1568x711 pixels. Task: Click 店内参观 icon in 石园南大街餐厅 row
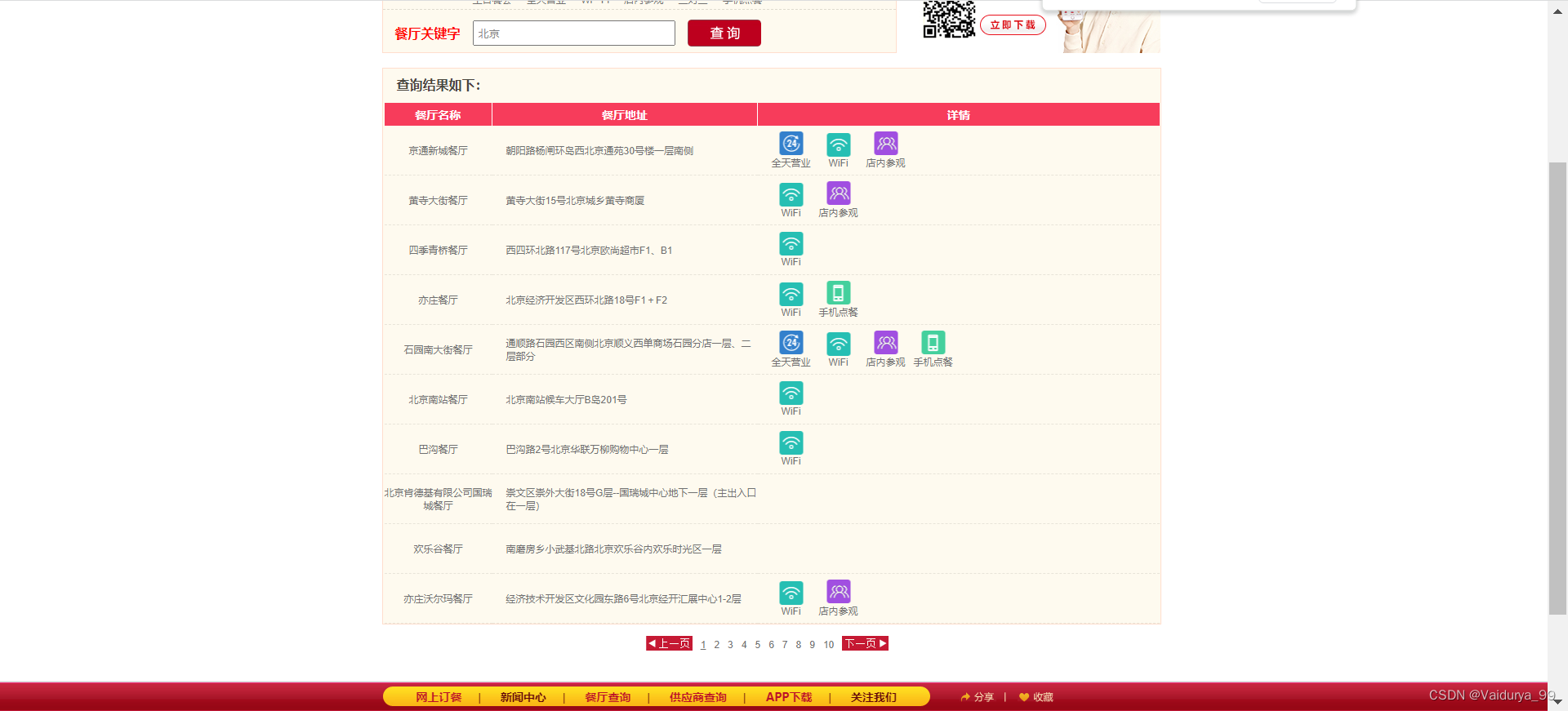(x=885, y=343)
